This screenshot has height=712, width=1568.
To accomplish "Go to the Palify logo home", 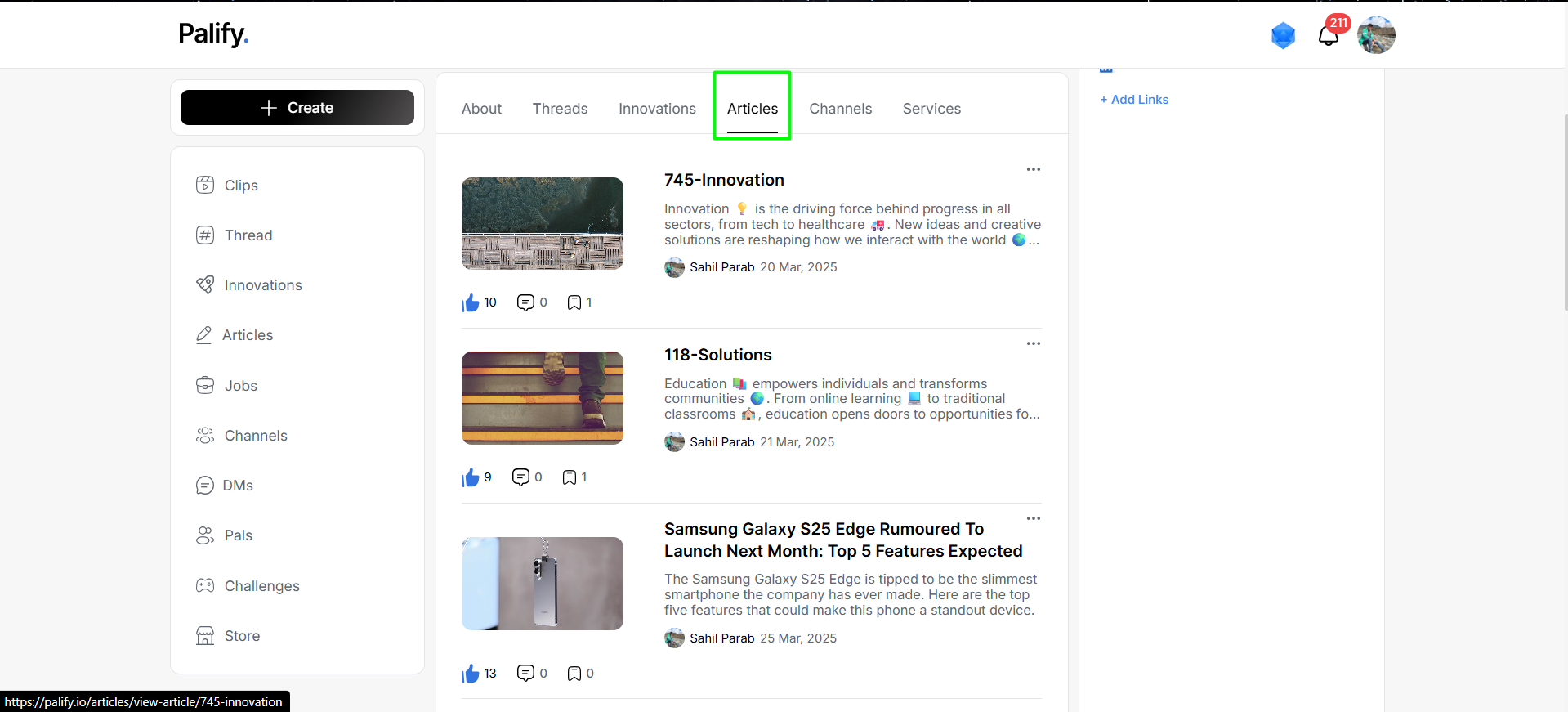I will point(213,34).
